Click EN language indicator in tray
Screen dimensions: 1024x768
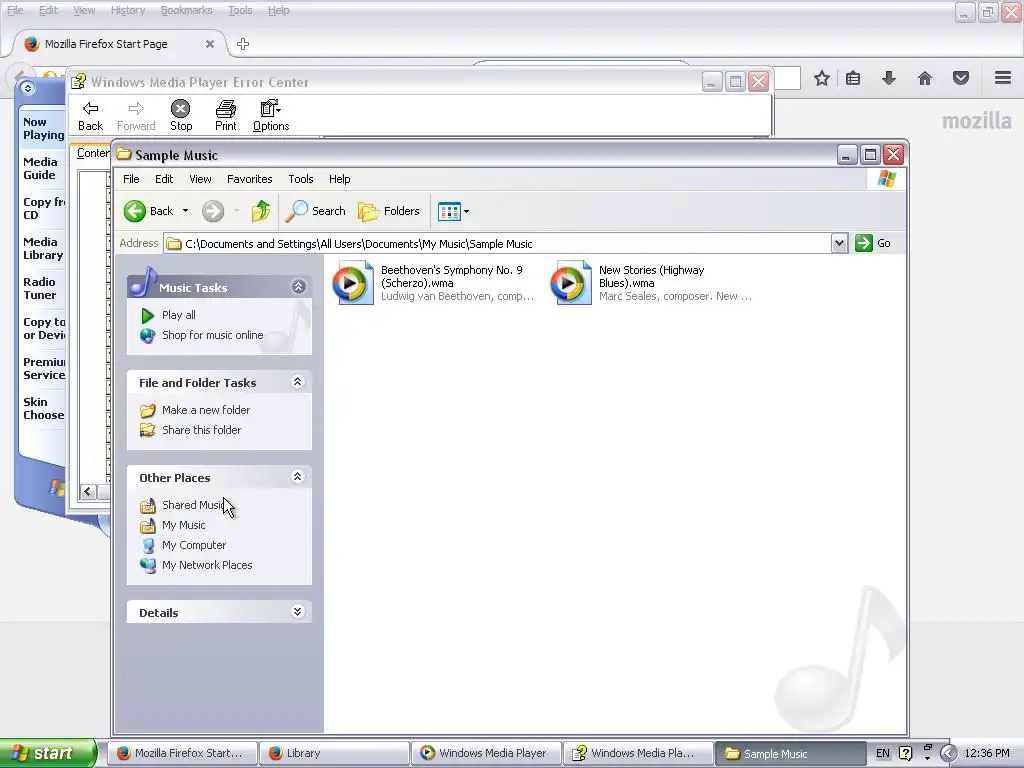point(882,753)
